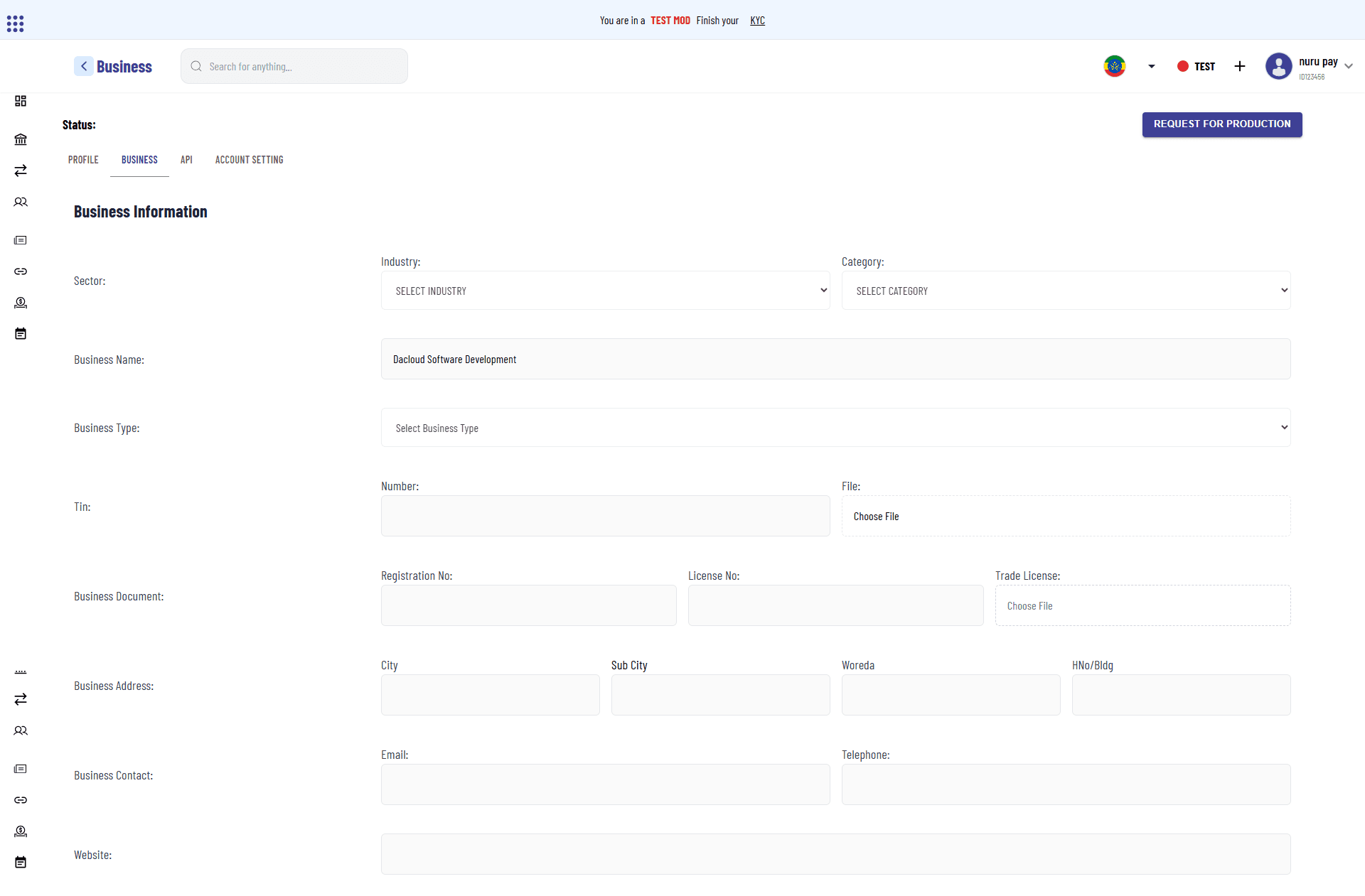
Task: Click the search magnifier in the search bar
Action: pyautogui.click(x=196, y=66)
